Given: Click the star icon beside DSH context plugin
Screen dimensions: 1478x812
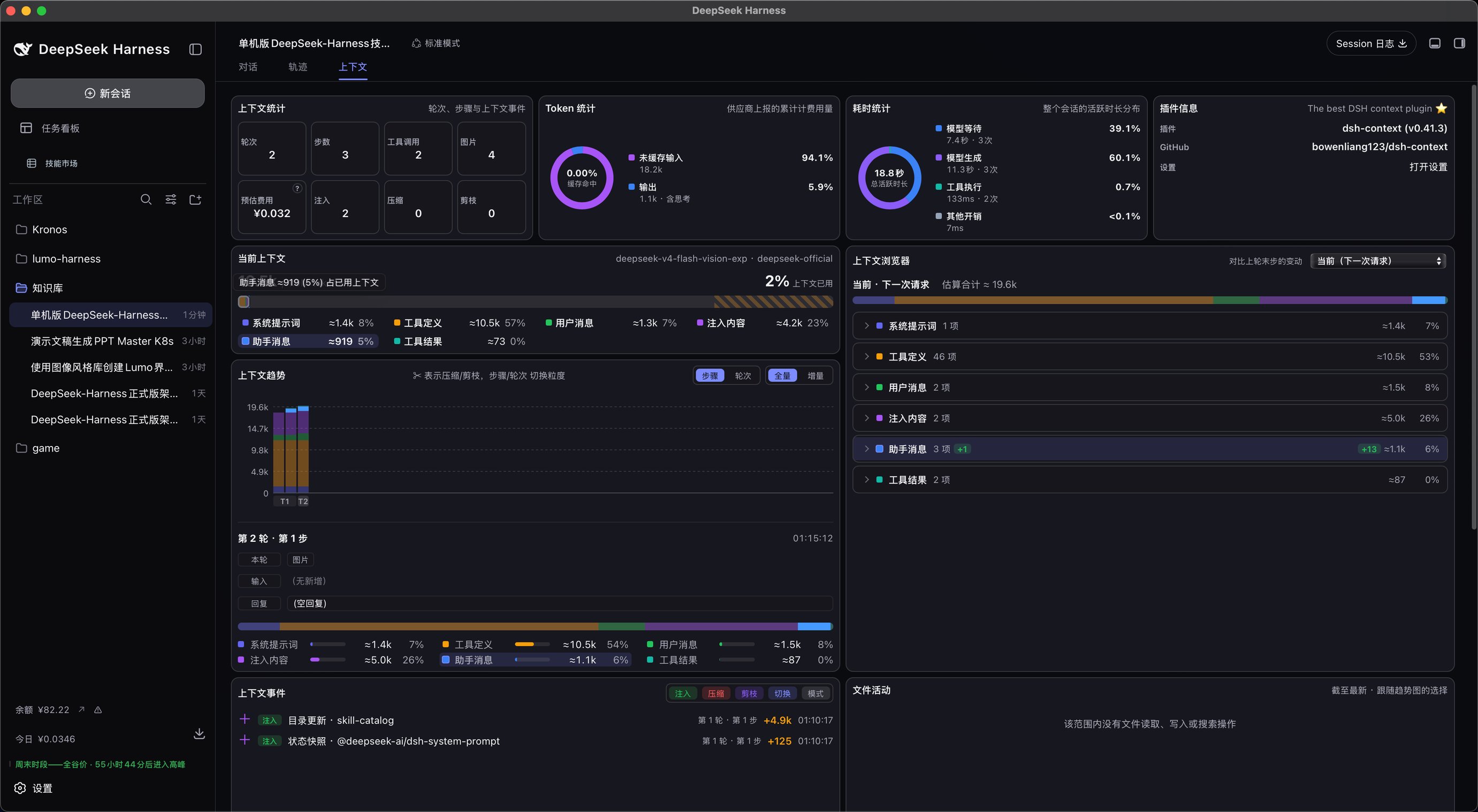Looking at the screenshot, I should point(1441,109).
